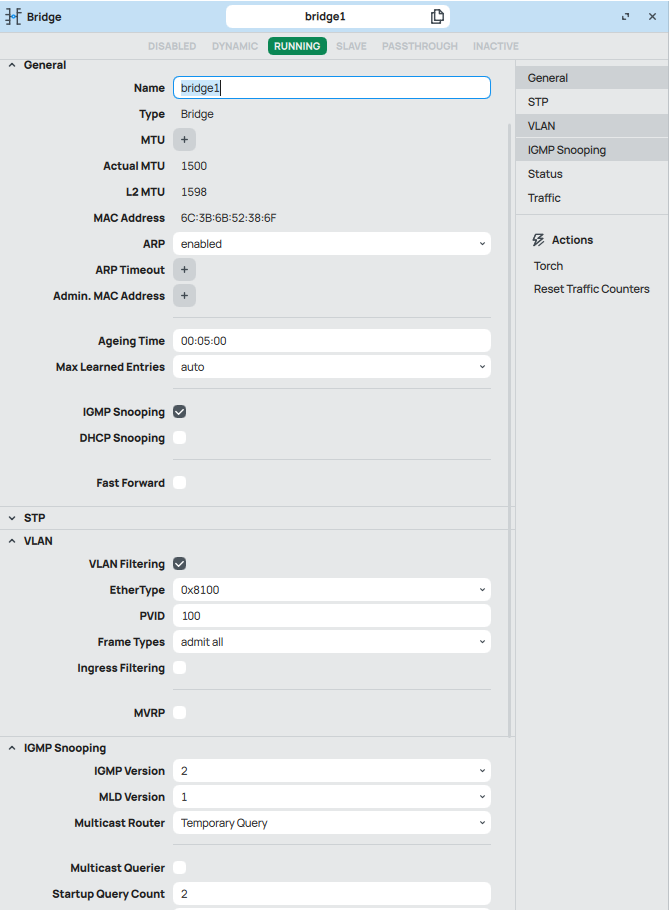
Task: Toggle the VLAN Filtering checkbox
Action: 180,564
